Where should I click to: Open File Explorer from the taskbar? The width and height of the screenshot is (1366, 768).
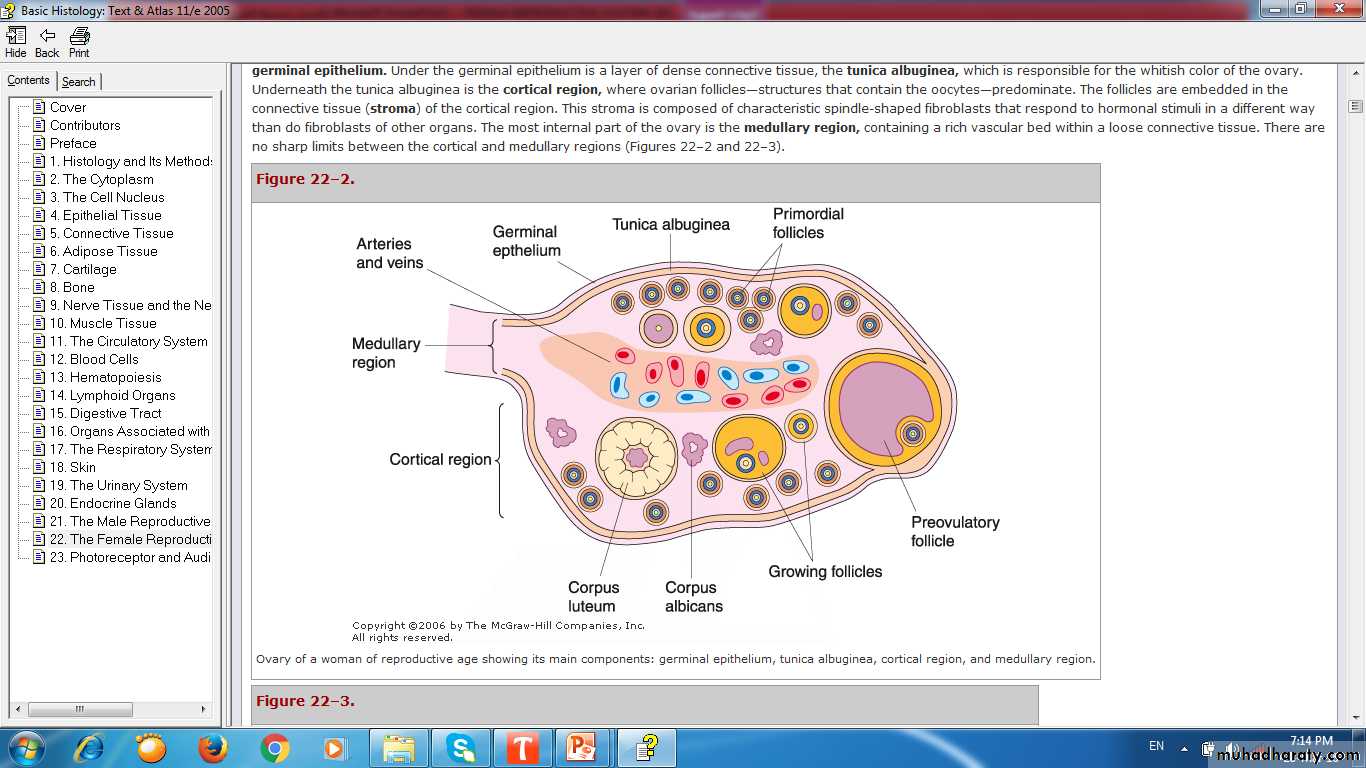pyautogui.click(x=398, y=748)
